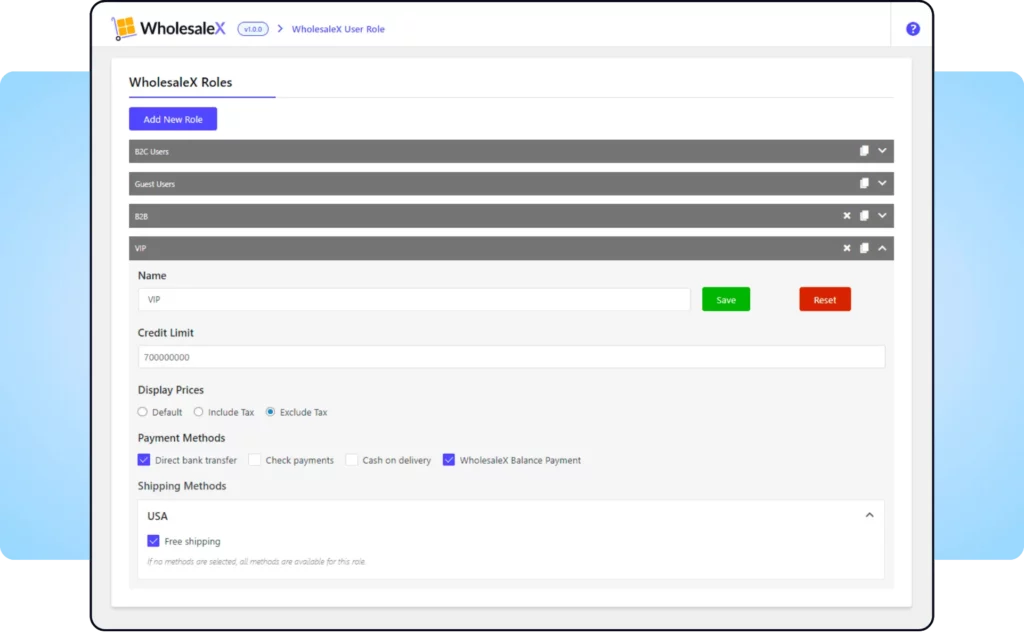Screen dimensions: 1024x635
Task: Select Include Tax radio button
Action: pos(199,412)
